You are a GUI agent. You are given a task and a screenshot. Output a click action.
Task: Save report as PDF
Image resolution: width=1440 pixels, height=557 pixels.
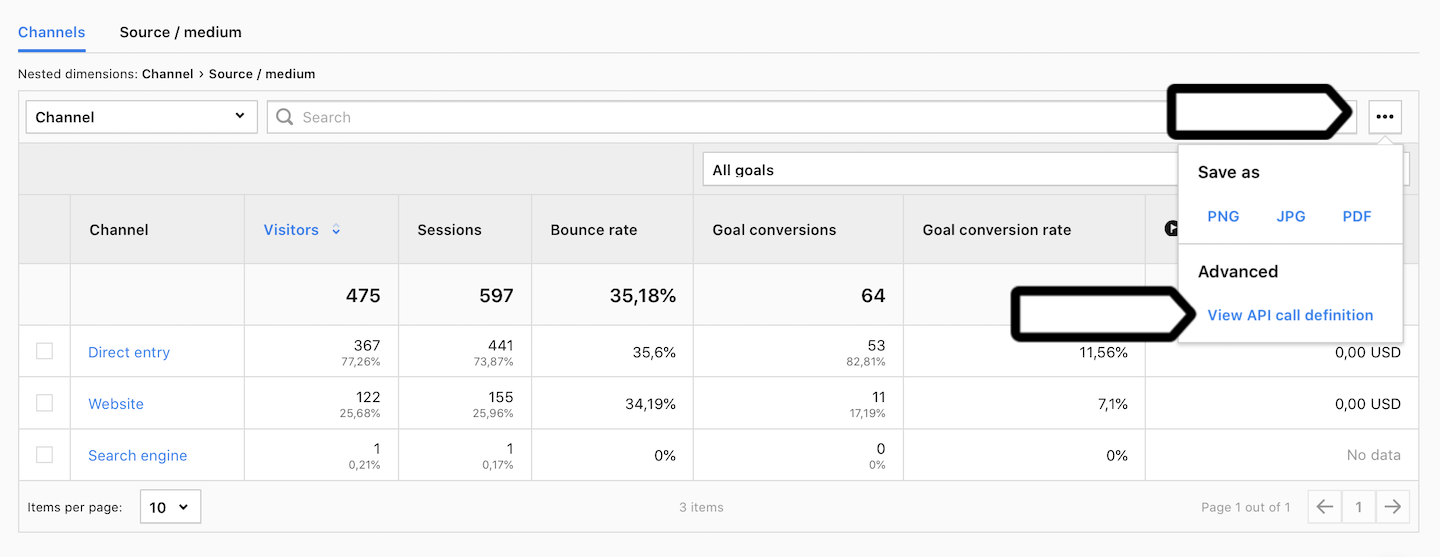tap(1357, 216)
